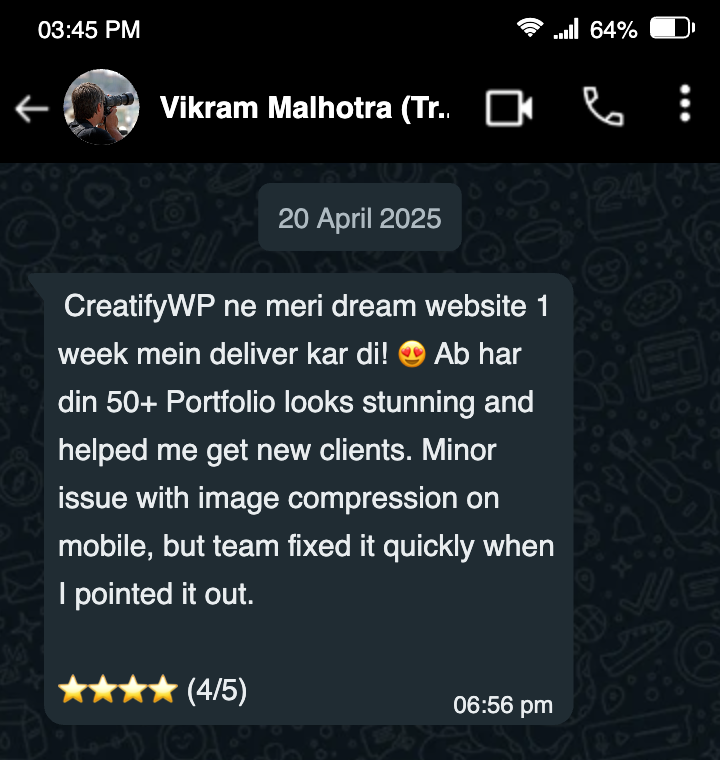
Task: Click the 03:45 PM clock
Action: pos(89,30)
